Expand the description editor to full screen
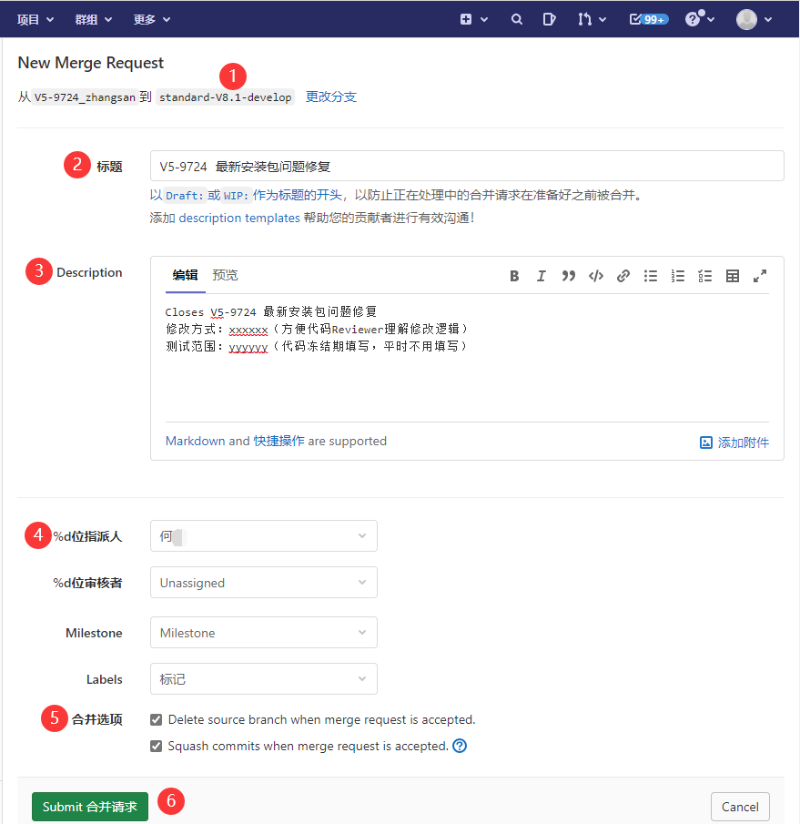The height and width of the screenshot is (824, 800). tap(760, 276)
